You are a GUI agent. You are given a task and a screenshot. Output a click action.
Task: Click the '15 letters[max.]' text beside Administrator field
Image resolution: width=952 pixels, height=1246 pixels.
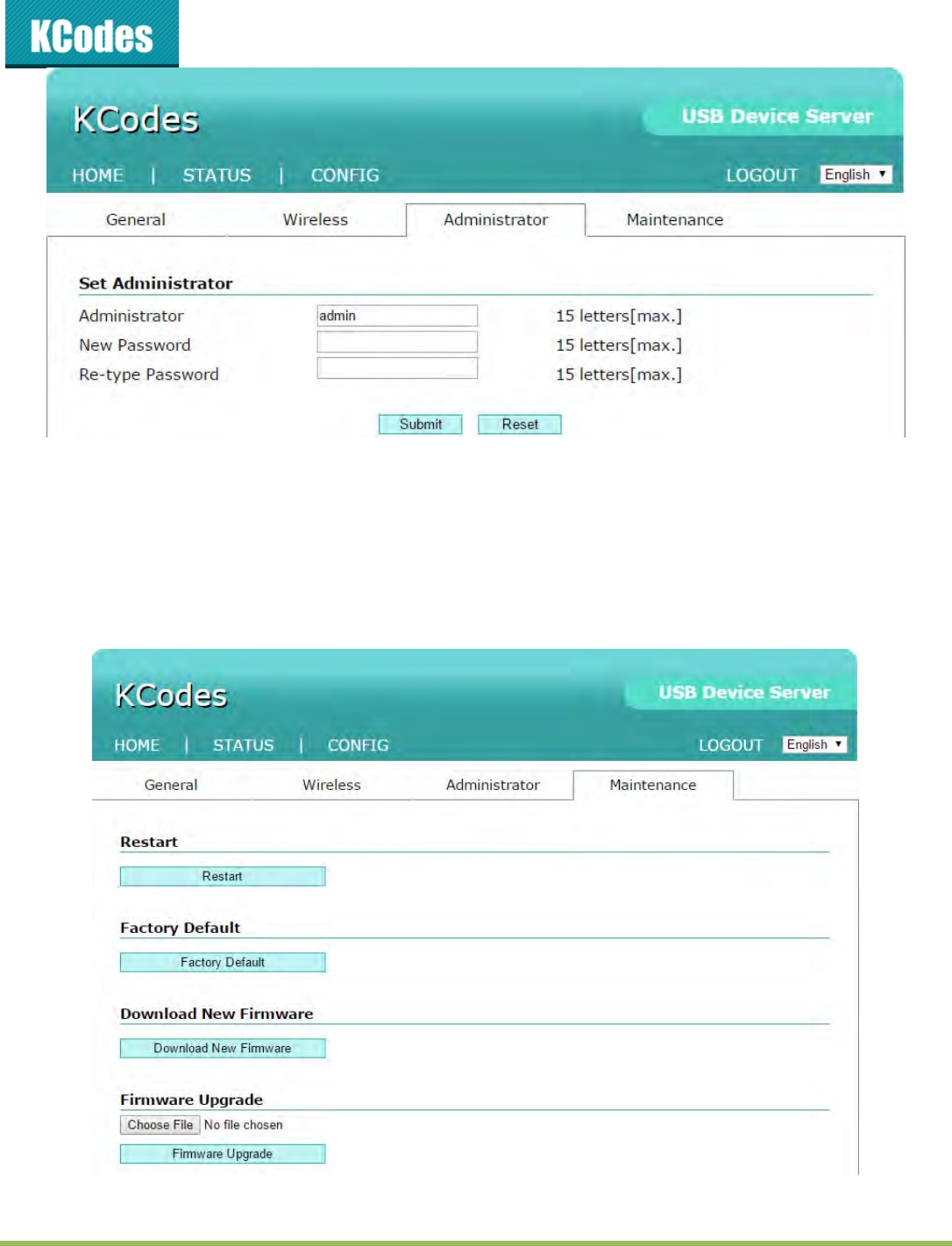pyautogui.click(x=619, y=317)
